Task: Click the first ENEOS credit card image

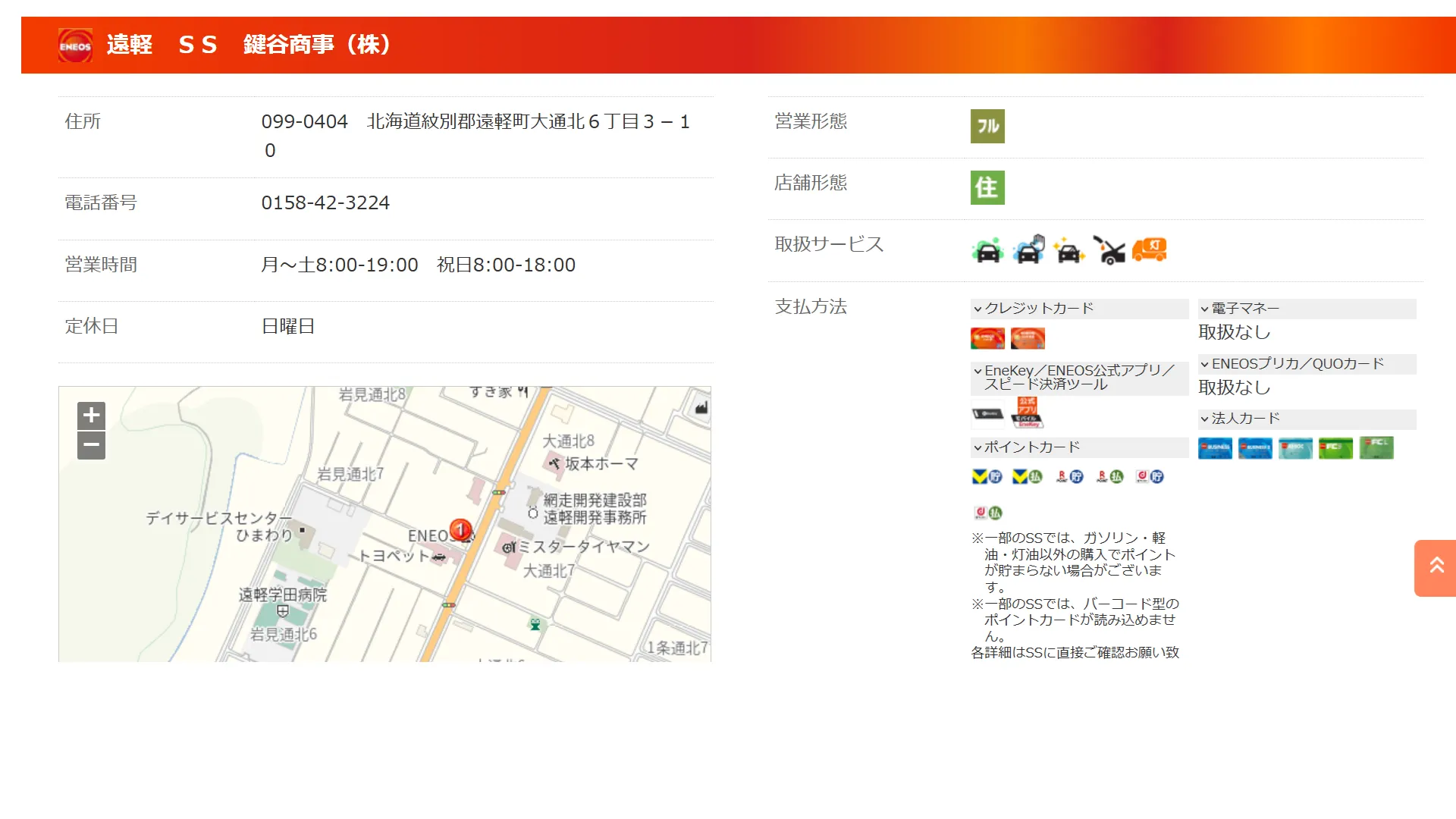Action: [987, 338]
